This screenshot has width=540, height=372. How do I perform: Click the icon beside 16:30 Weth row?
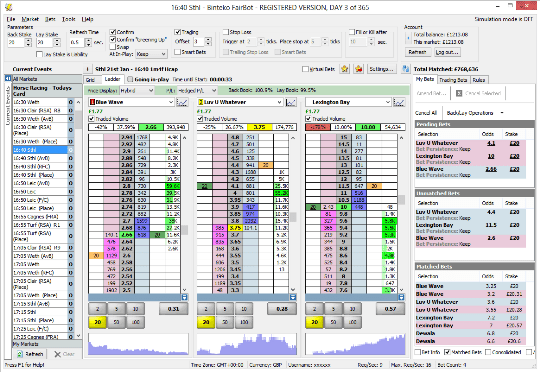[71, 102]
